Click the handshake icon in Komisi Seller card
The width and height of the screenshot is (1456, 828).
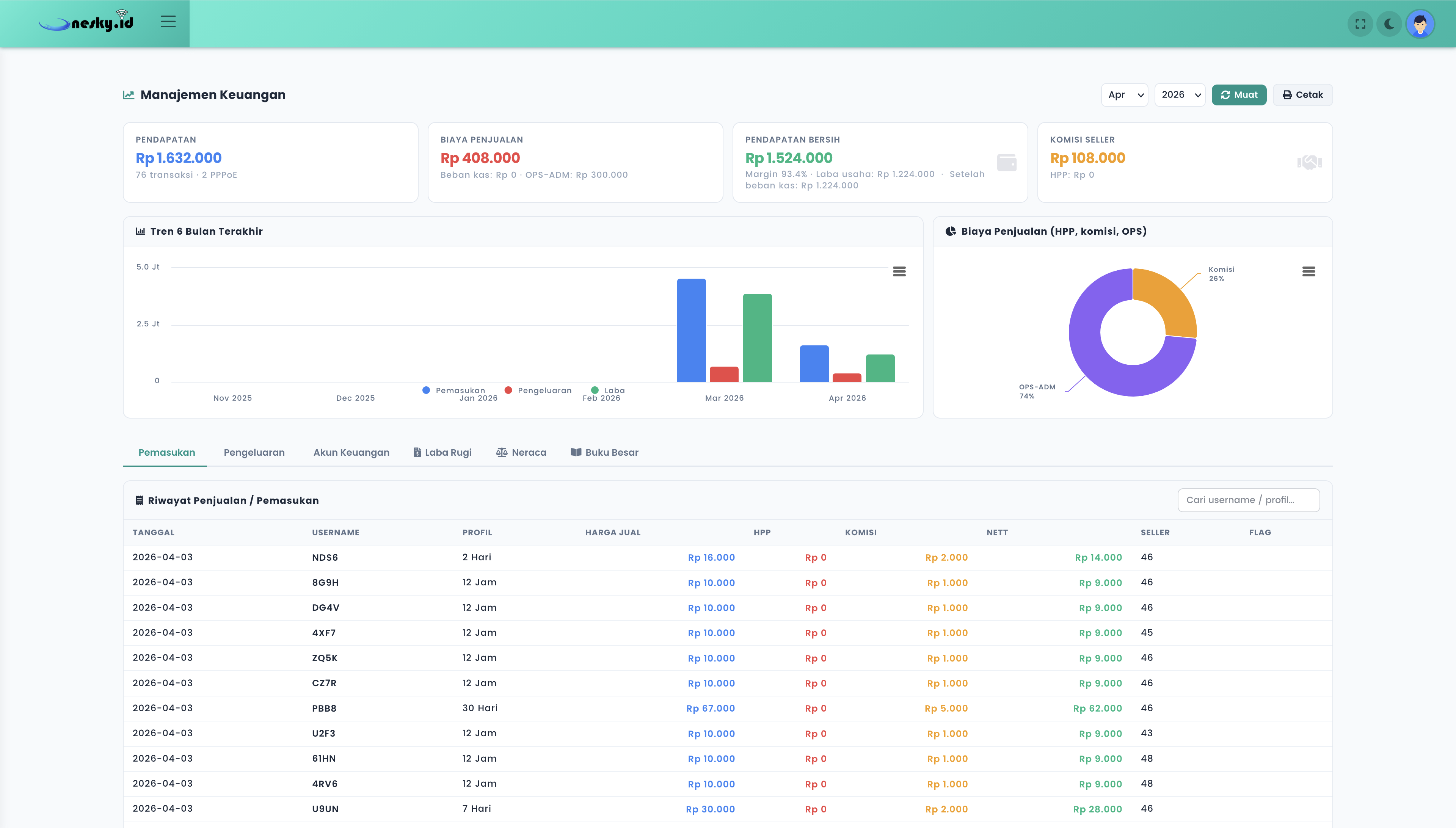click(1309, 163)
